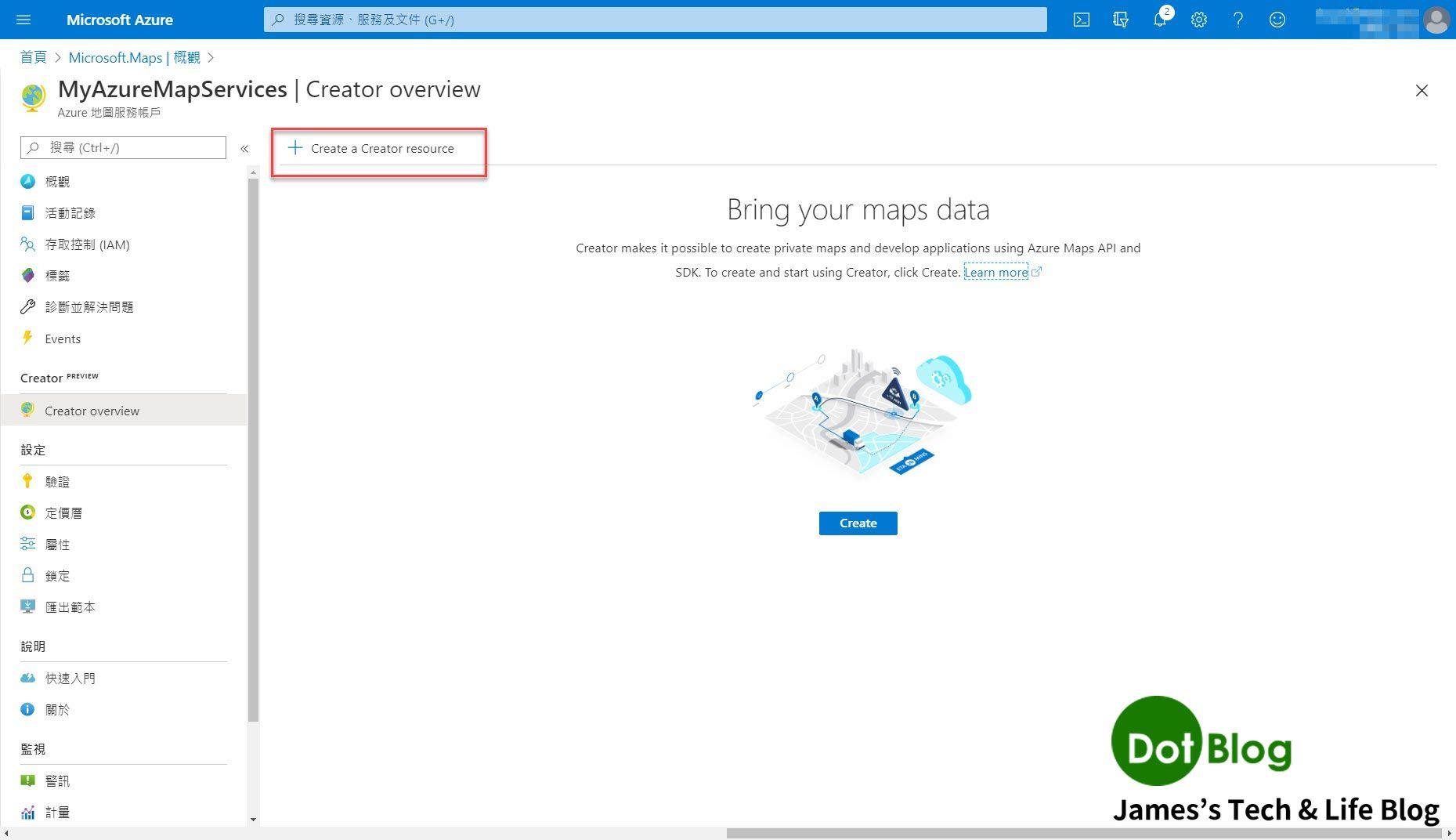The width and height of the screenshot is (1456, 840).
Task: Open Azure Cloud Shell from the top bar
Action: tap(1082, 20)
